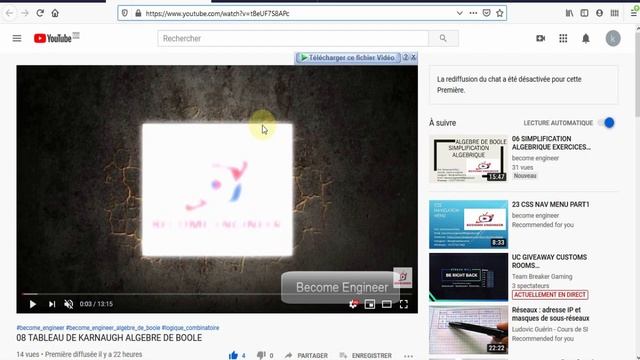Open the more actions ellipsis below the video
Viewport: 640px width, 360px height.
[x=408, y=356]
